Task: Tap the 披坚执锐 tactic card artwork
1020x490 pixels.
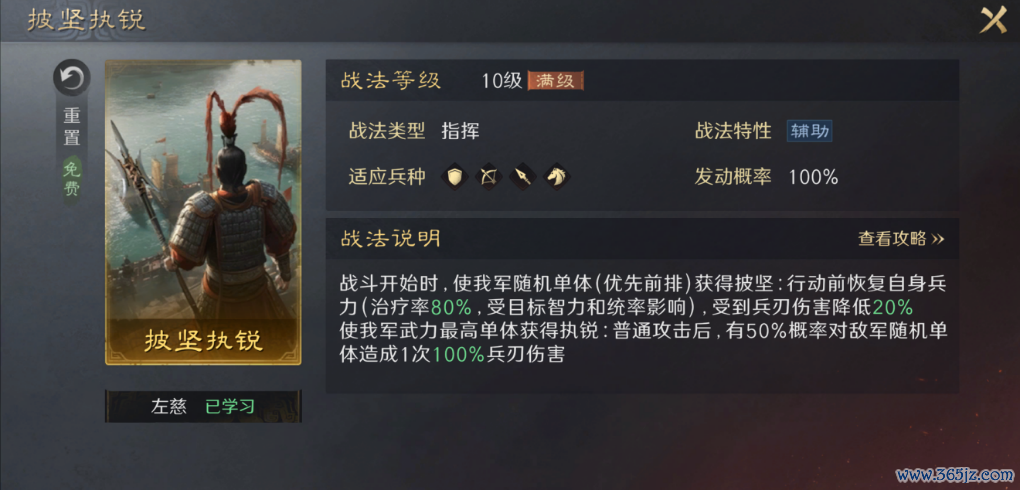Action: pos(203,212)
